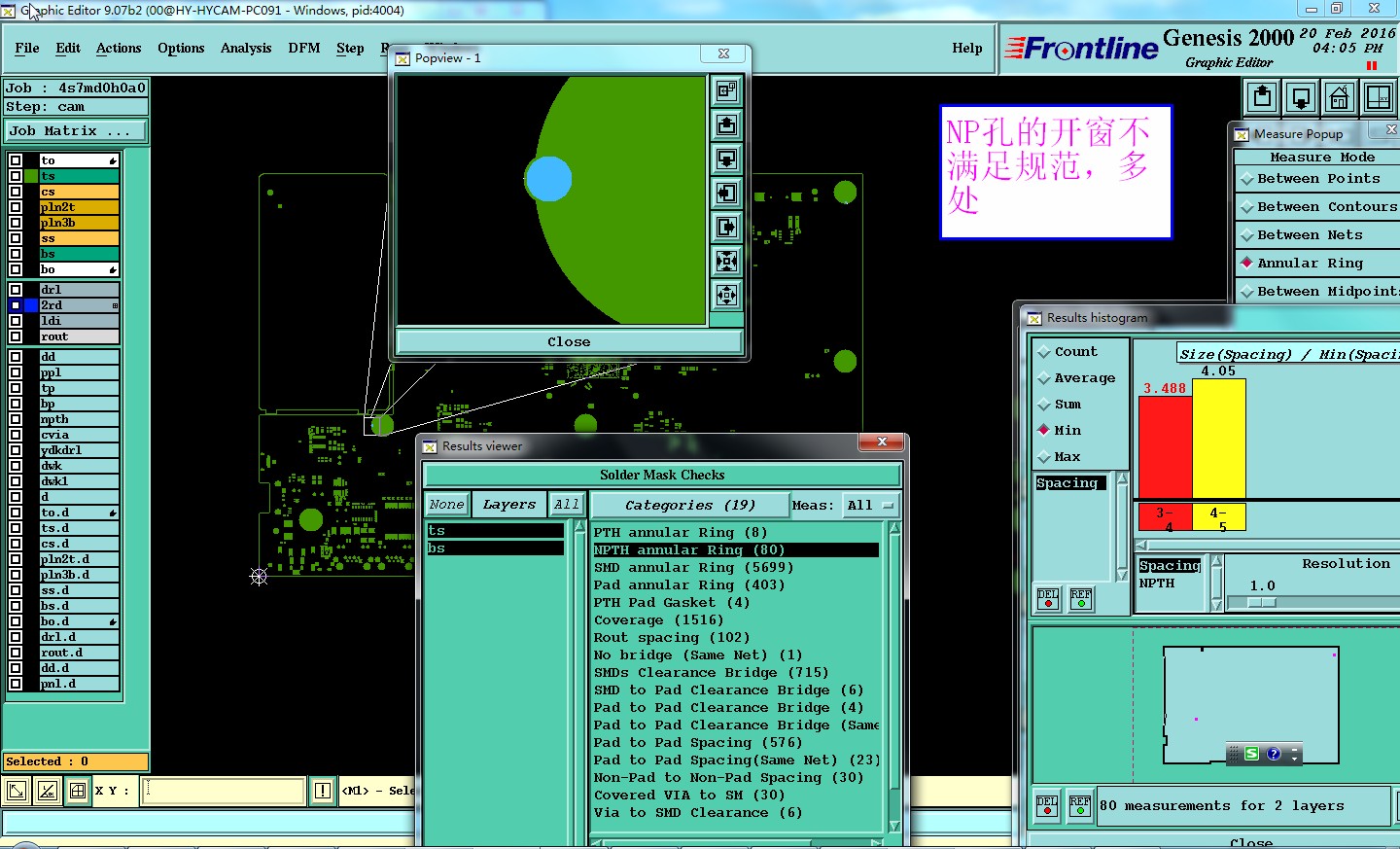1400x849 pixels.
Task: Click the home view icon on the top-right toolbar
Action: pos(1340,97)
